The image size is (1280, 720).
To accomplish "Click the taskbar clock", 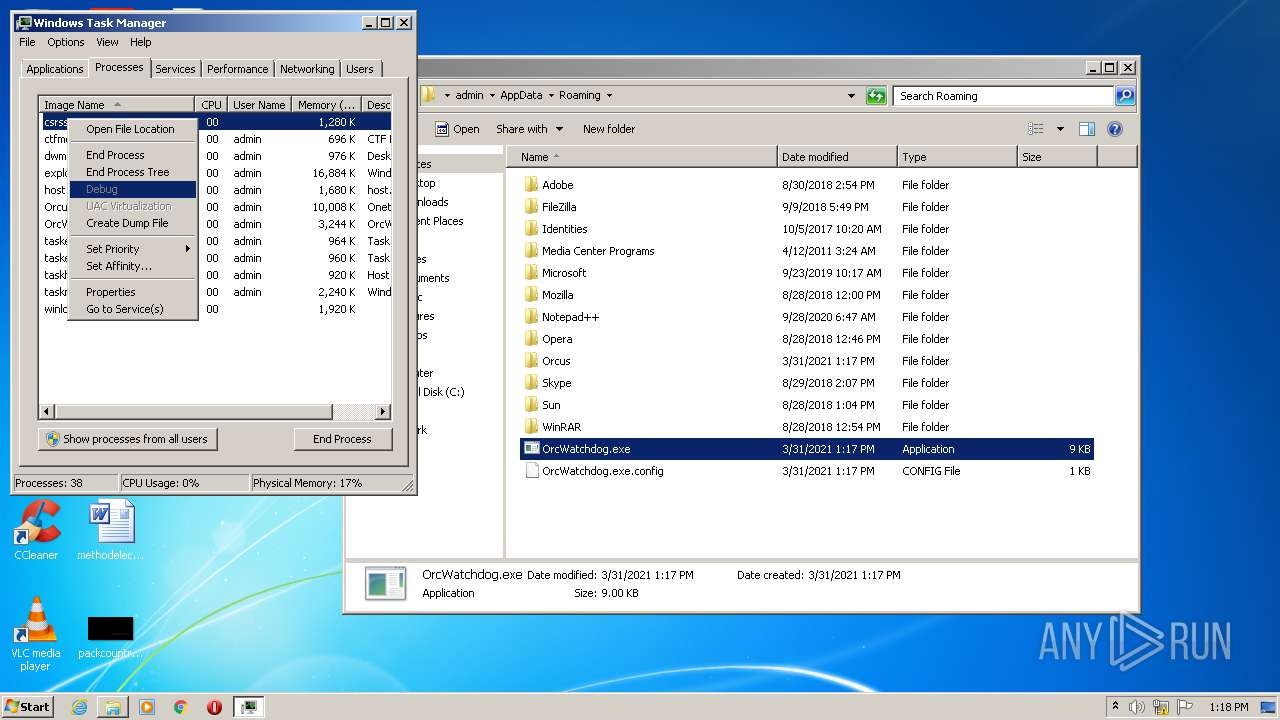I will tap(1228, 707).
